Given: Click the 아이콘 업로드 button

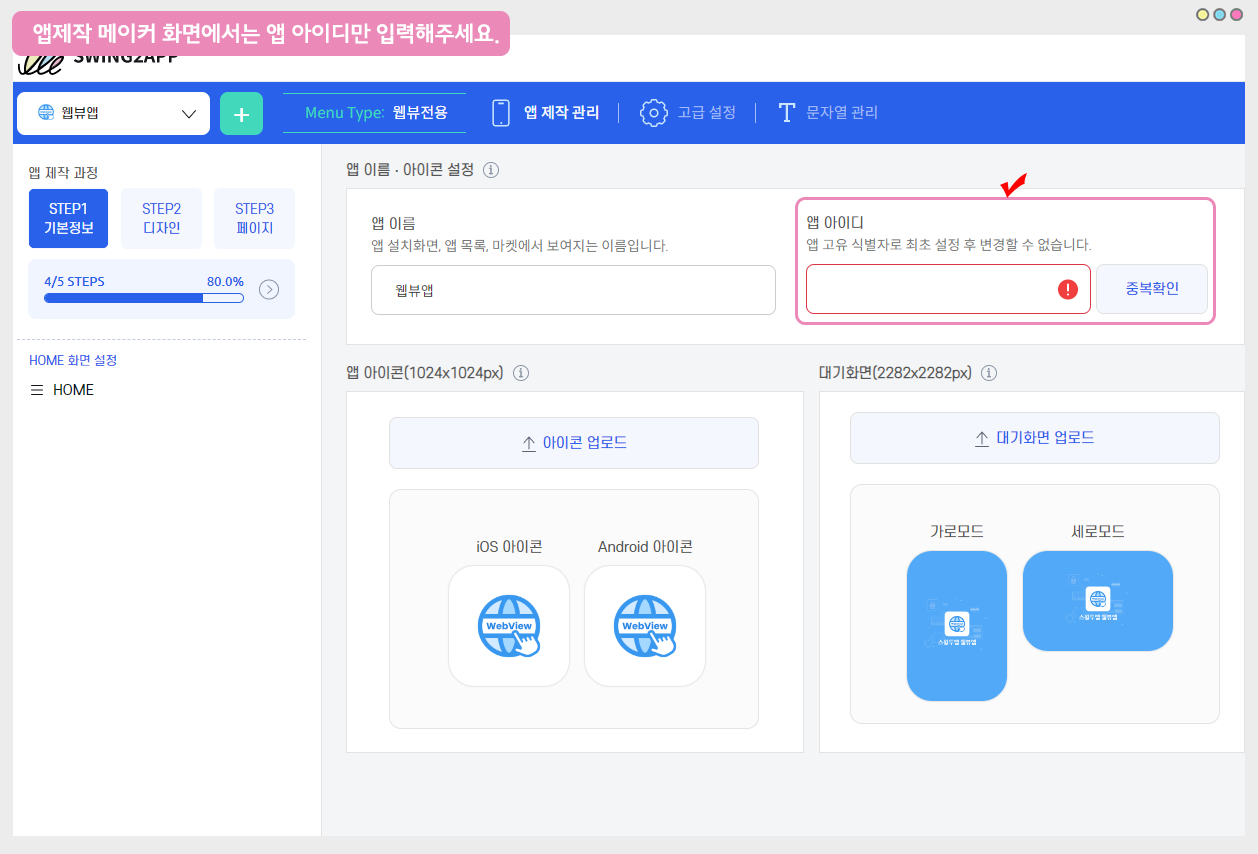Looking at the screenshot, I should coord(573,443).
